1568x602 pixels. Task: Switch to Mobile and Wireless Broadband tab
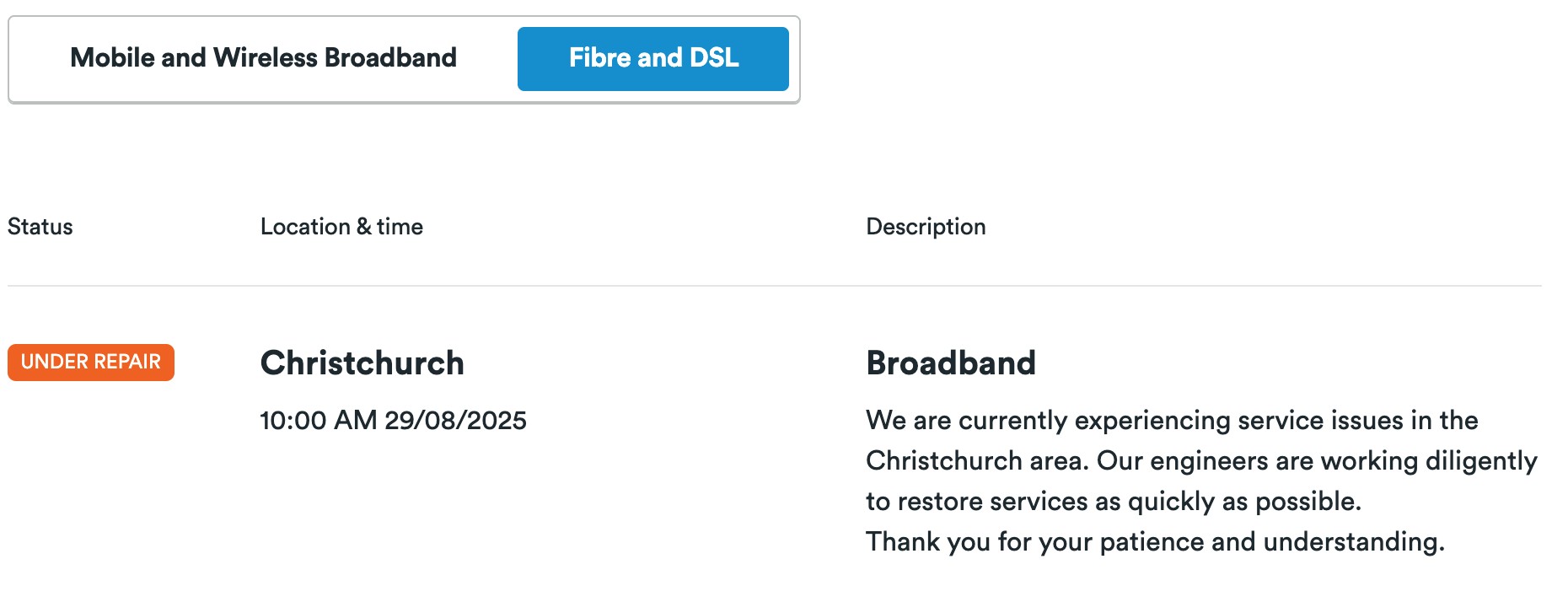(263, 58)
